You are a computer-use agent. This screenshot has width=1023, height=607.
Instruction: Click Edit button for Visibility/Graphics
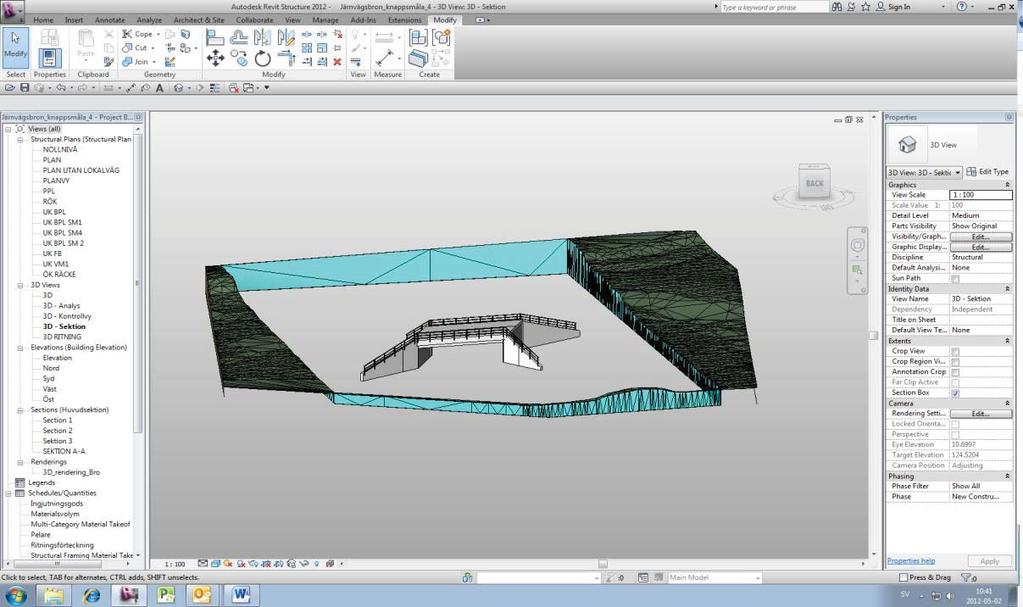[981, 237]
